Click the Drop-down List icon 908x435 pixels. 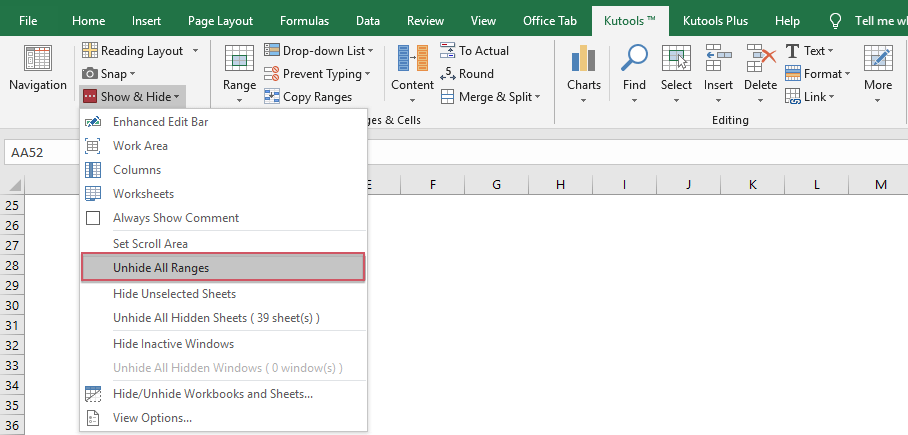(x=272, y=50)
